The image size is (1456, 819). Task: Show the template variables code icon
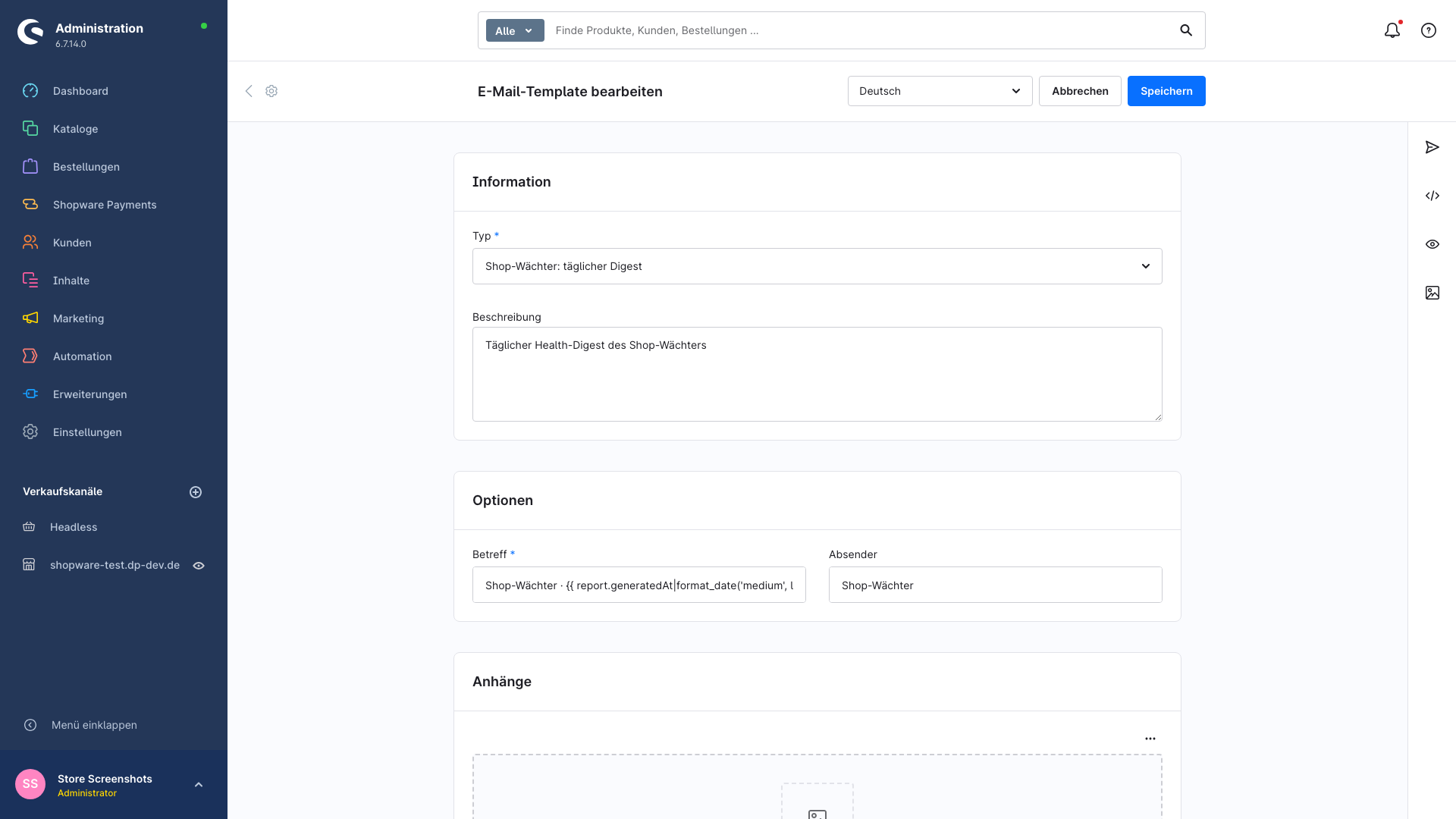click(1432, 196)
